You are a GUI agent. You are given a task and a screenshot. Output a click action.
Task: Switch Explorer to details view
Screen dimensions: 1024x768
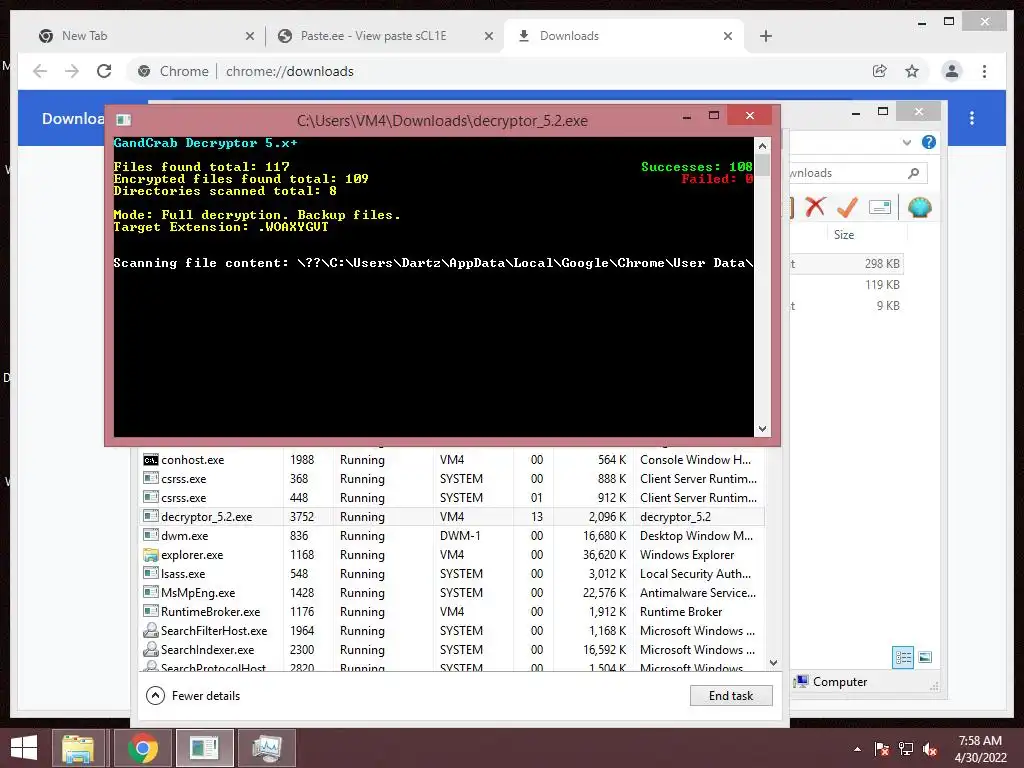pyautogui.click(x=903, y=657)
